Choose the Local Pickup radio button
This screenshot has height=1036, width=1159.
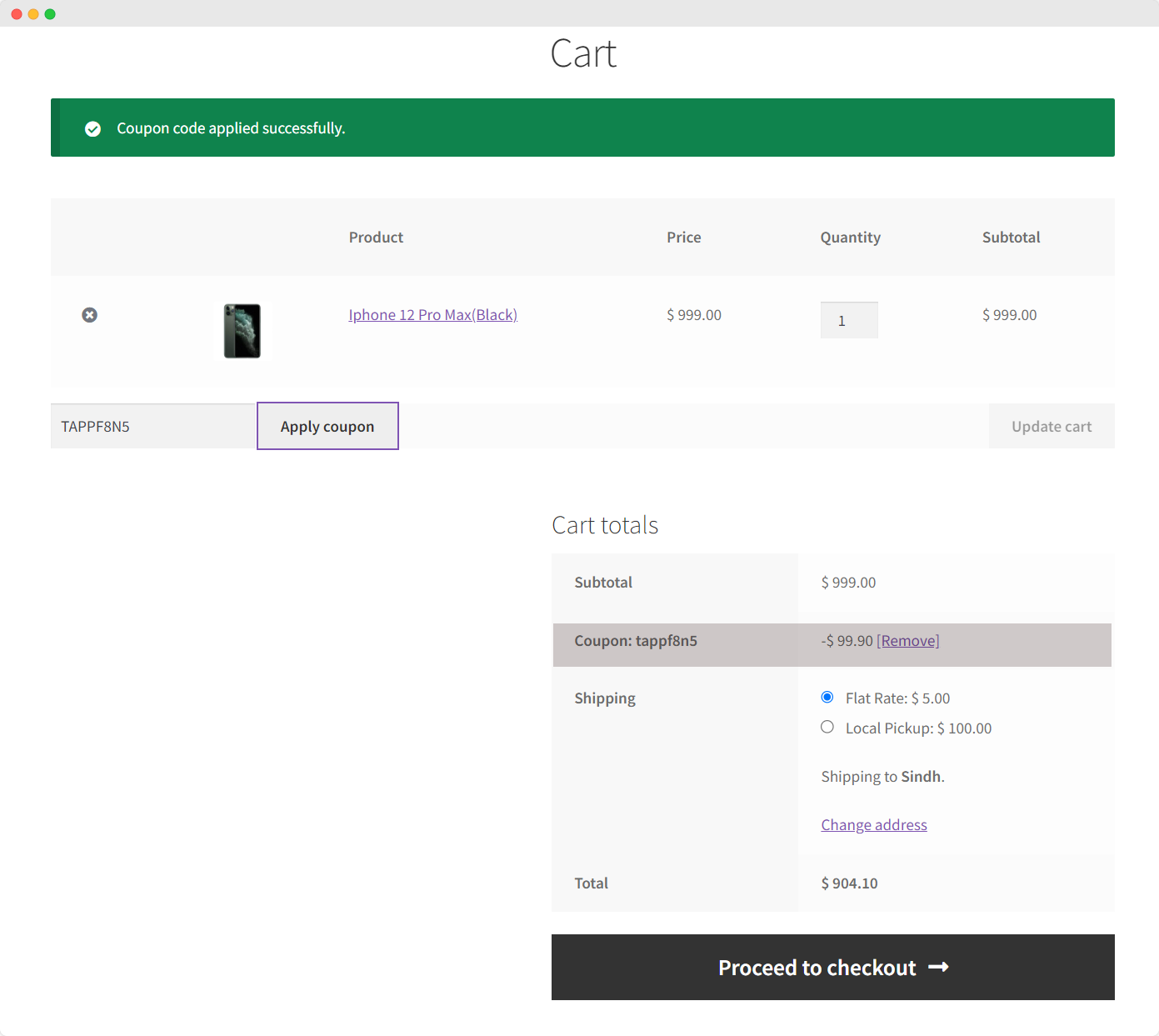tap(827, 728)
